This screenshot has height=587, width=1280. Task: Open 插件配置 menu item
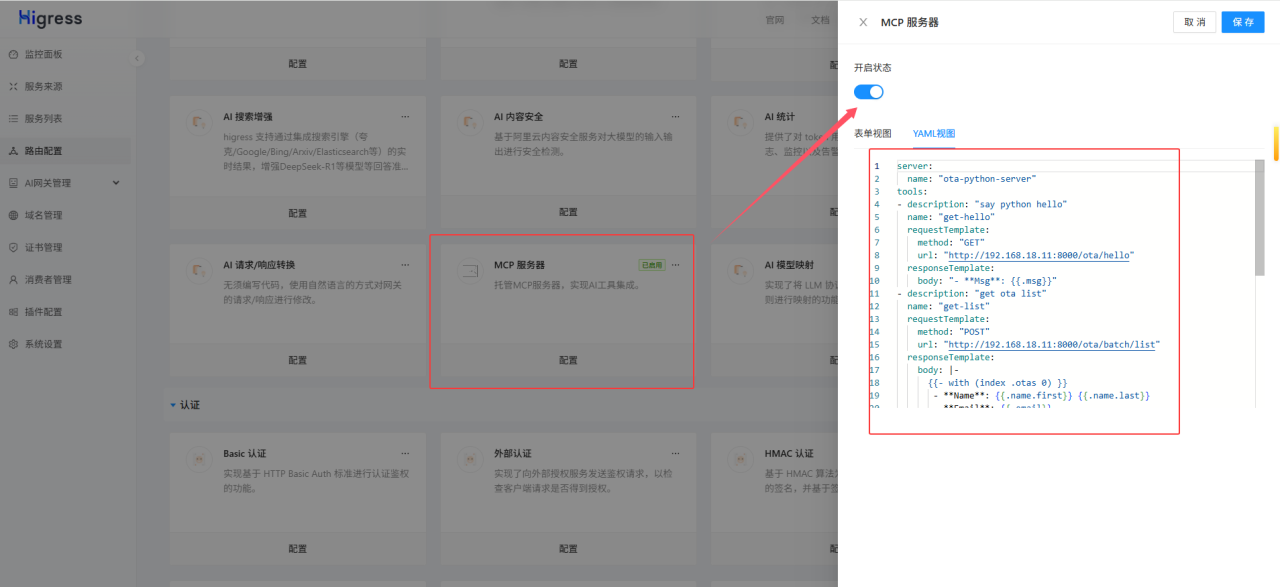click(x=43, y=312)
